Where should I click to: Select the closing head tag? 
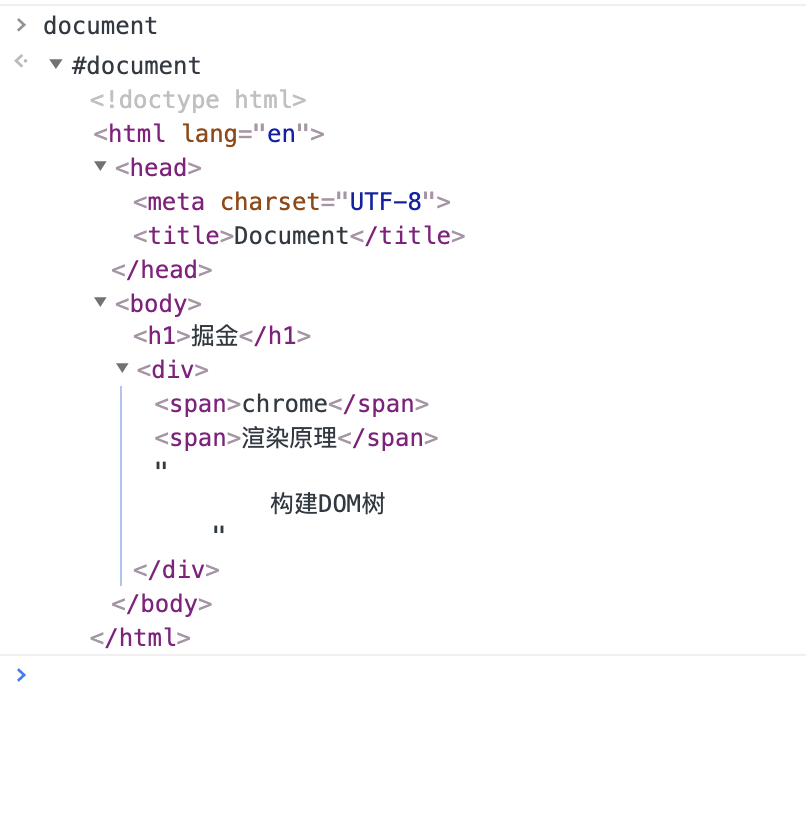pos(162,270)
